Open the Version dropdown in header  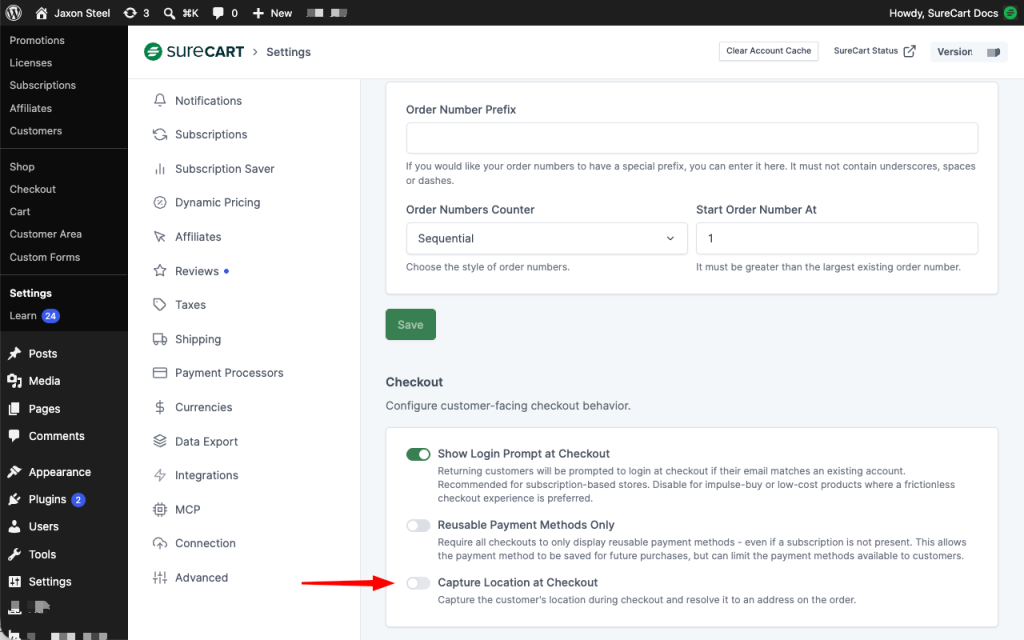pyautogui.click(x=969, y=52)
